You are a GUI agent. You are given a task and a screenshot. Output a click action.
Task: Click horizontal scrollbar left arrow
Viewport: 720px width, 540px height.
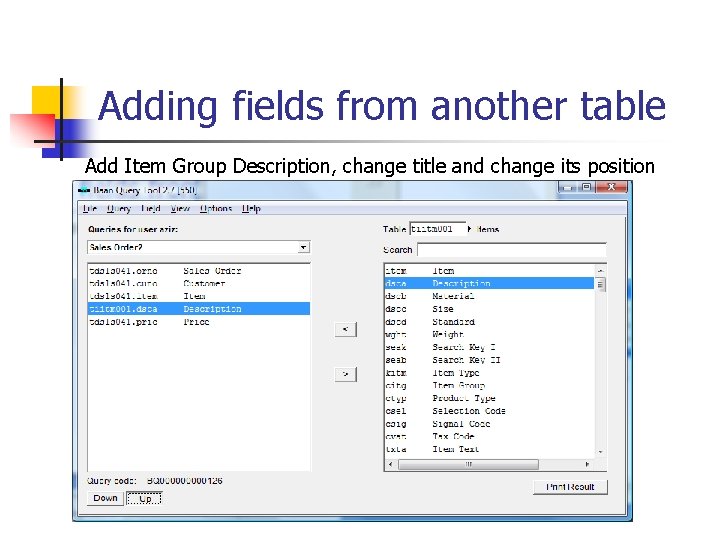point(391,464)
